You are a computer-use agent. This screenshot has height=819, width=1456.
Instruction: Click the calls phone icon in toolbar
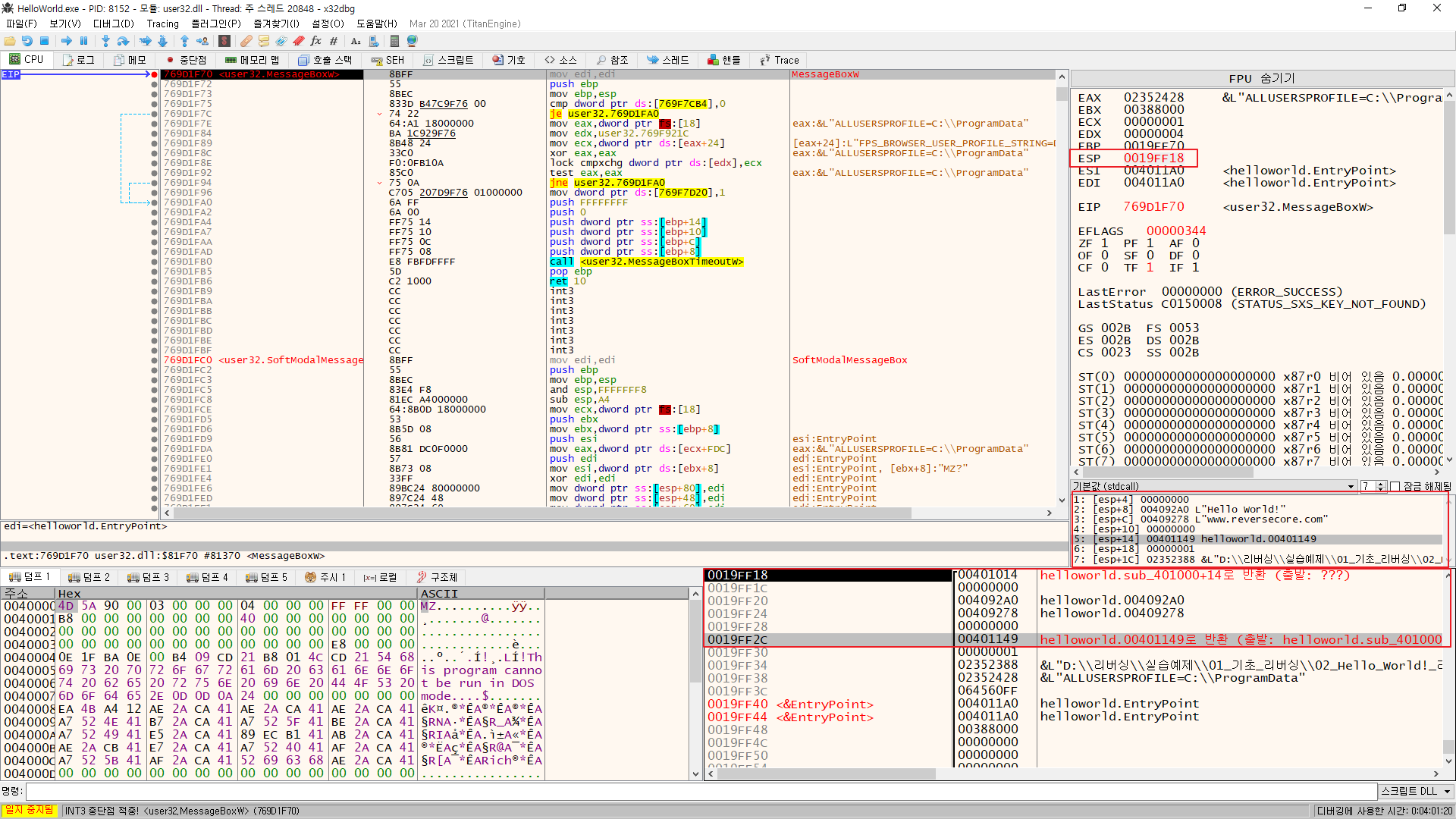coord(374,41)
